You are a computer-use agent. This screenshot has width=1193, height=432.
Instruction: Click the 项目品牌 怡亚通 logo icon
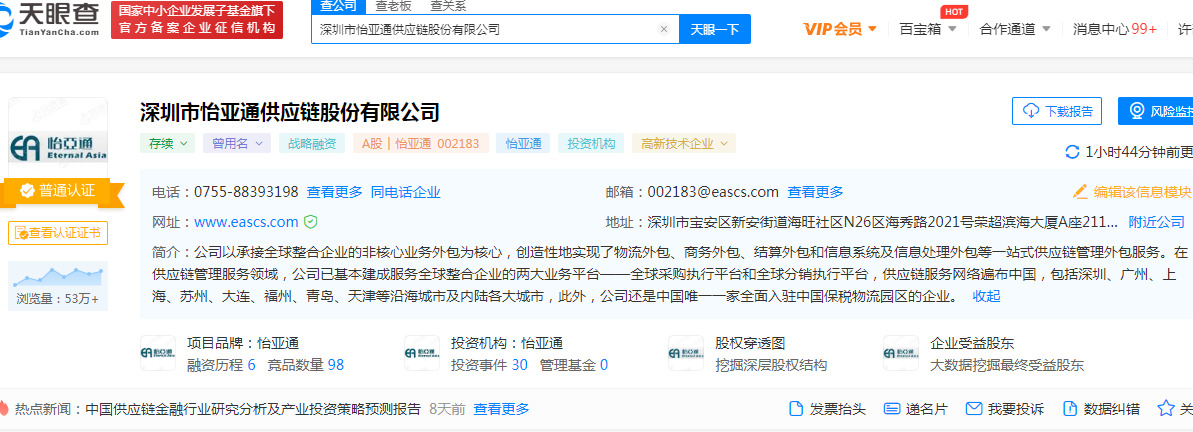click(158, 353)
